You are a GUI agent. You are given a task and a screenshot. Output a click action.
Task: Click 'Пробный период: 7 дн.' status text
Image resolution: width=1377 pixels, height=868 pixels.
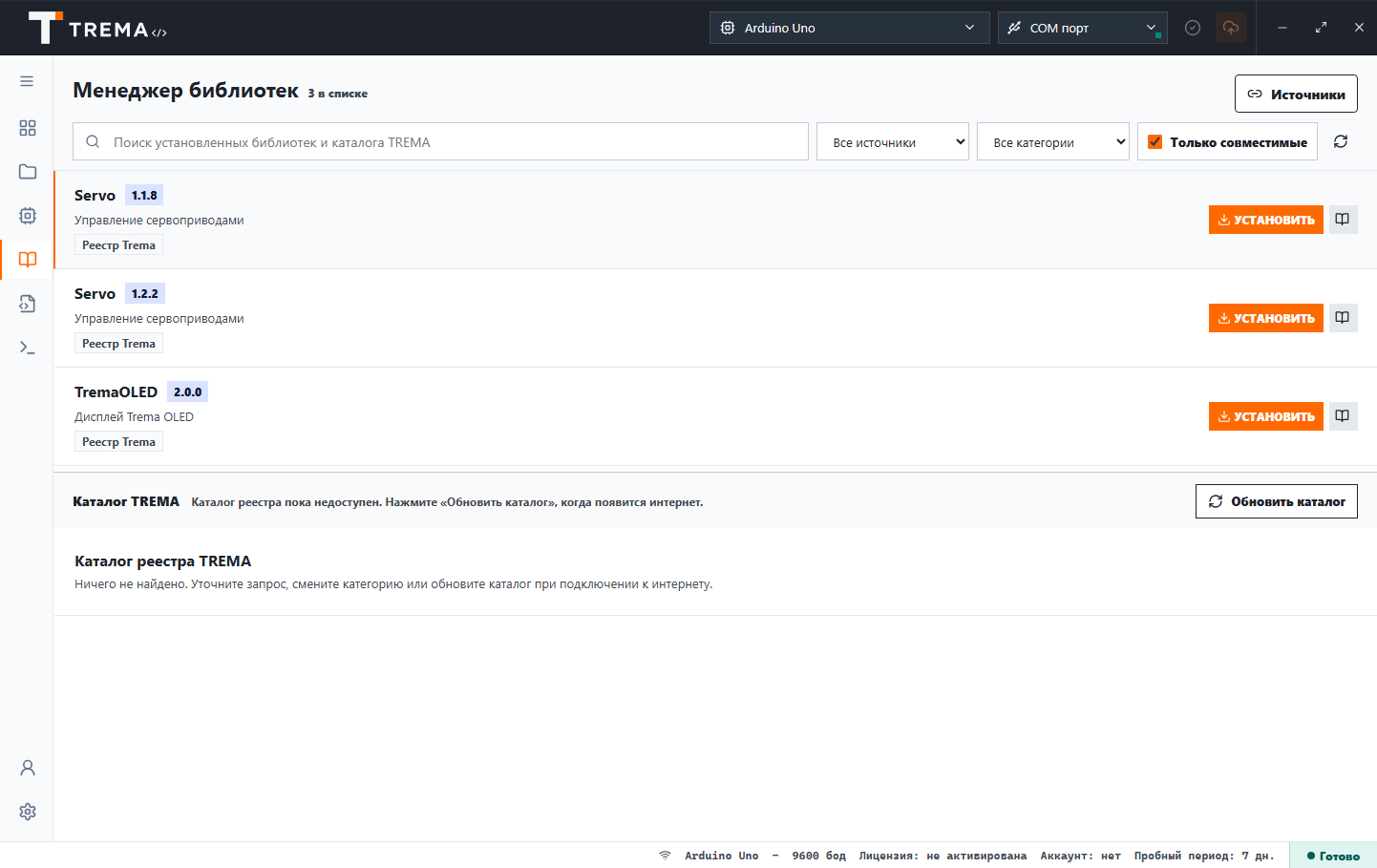[1204, 856]
